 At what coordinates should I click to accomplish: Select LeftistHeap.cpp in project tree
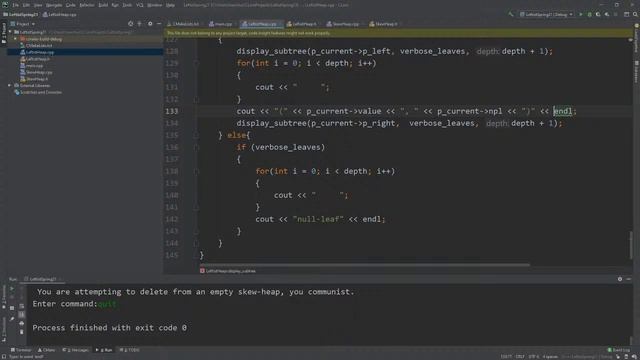pyautogui.click(x=40, y=52)
